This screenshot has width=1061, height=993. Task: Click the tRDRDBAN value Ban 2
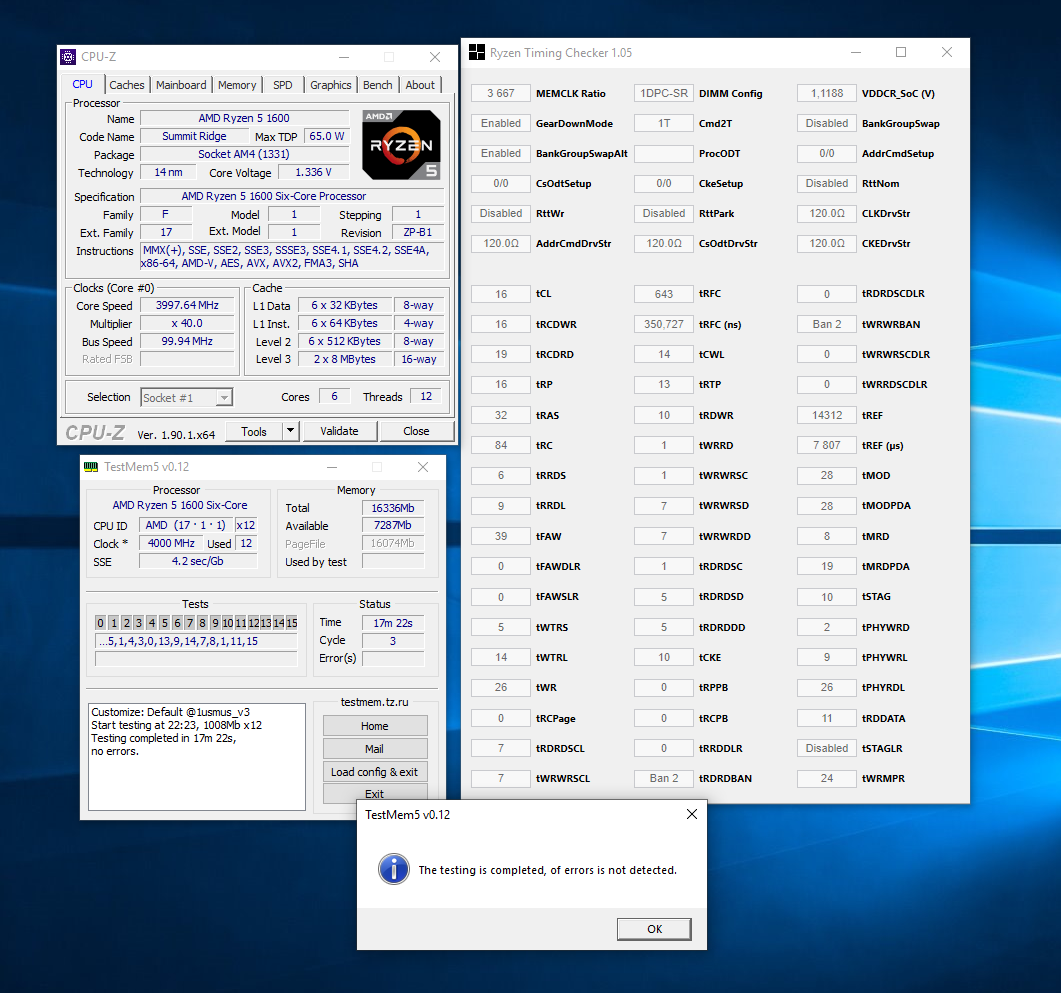664,778
